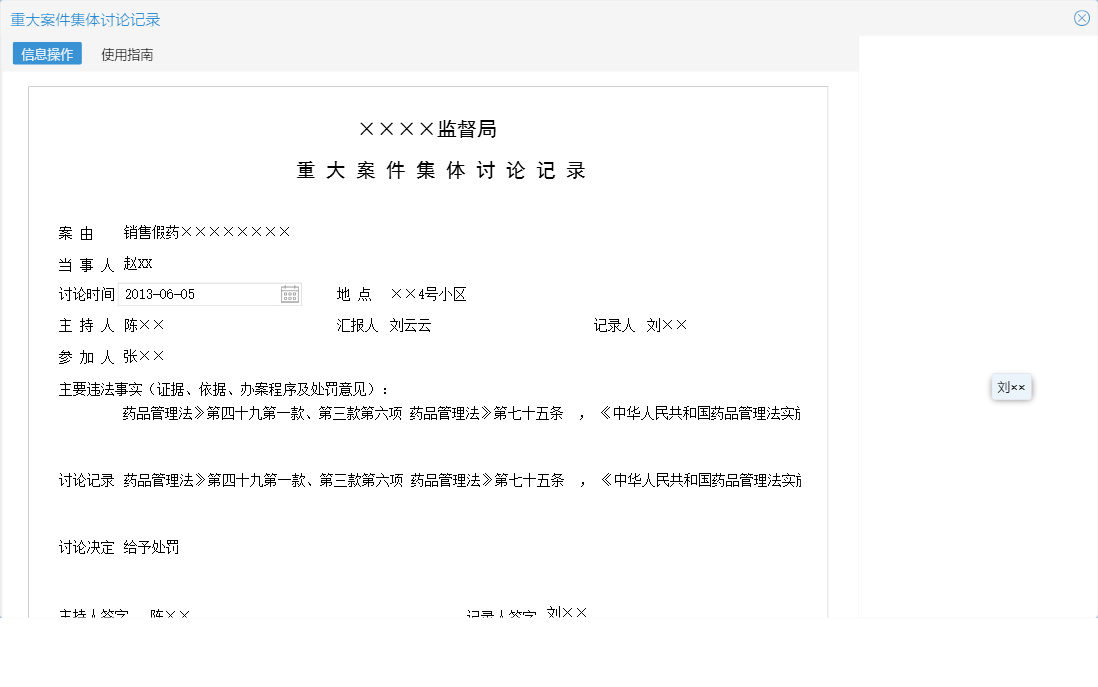
Task: Open the calendar picker beside 讨论时间
Action: click(x=289, y=293)
